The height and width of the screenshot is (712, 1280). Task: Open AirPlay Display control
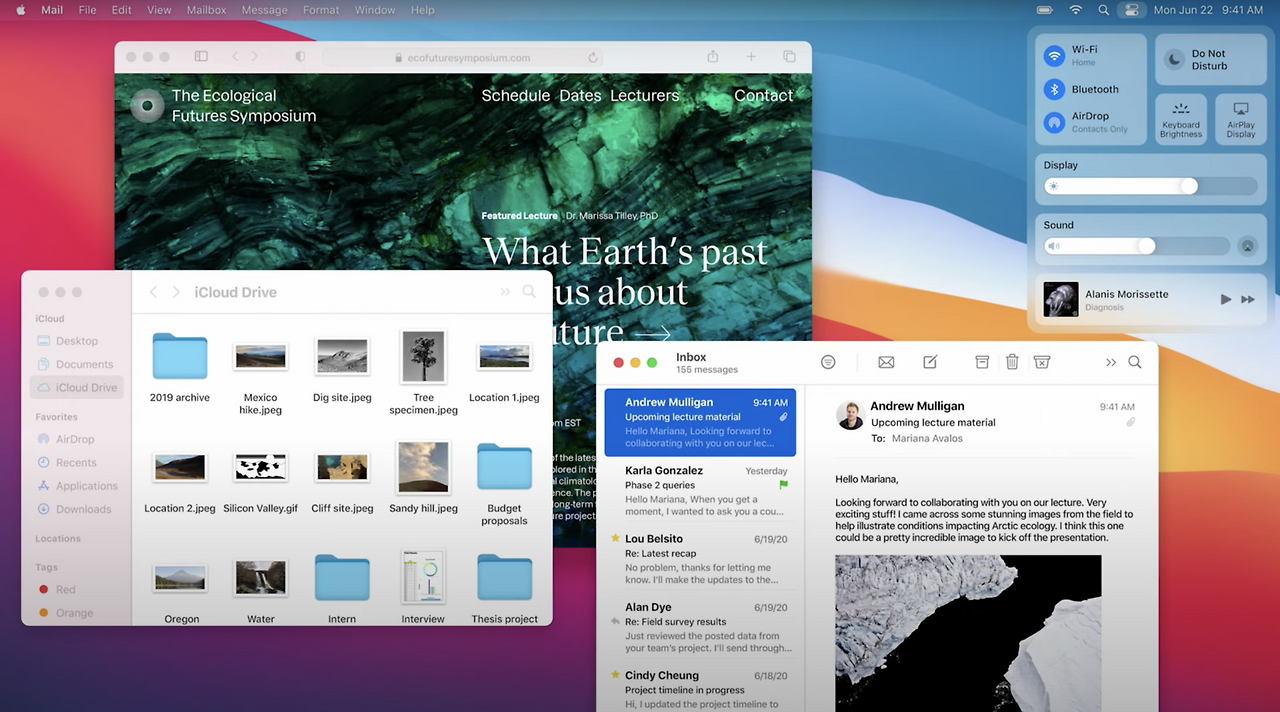(x=1241, y=120)
